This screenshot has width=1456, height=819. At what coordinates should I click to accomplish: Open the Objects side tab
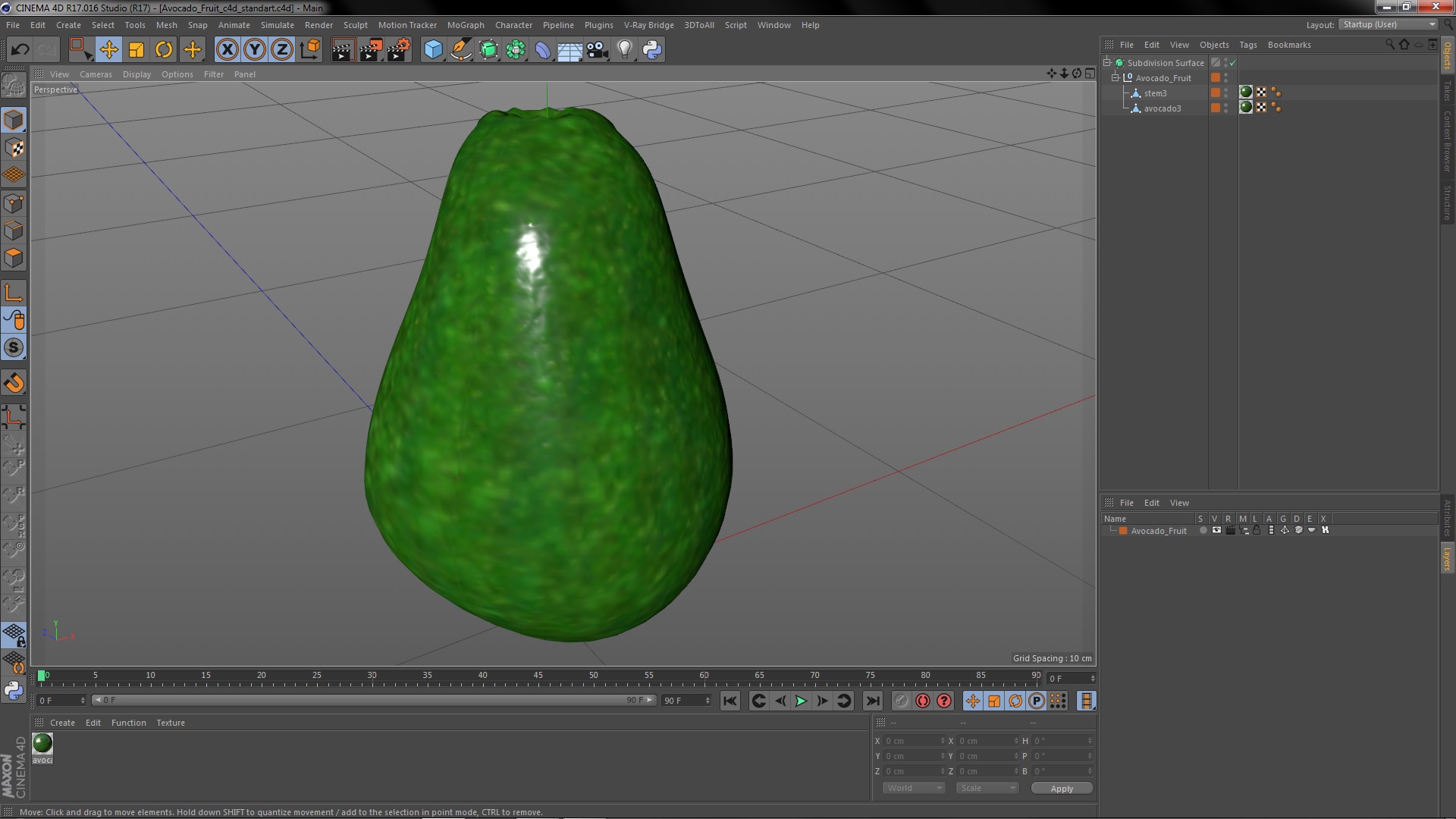point(1448,55)
